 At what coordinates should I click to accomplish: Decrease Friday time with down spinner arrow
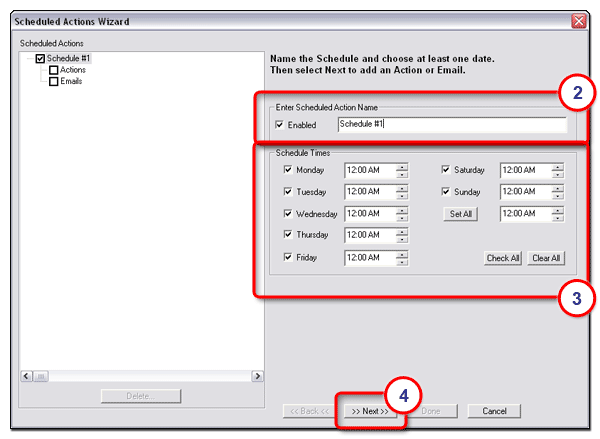(402, 261)
